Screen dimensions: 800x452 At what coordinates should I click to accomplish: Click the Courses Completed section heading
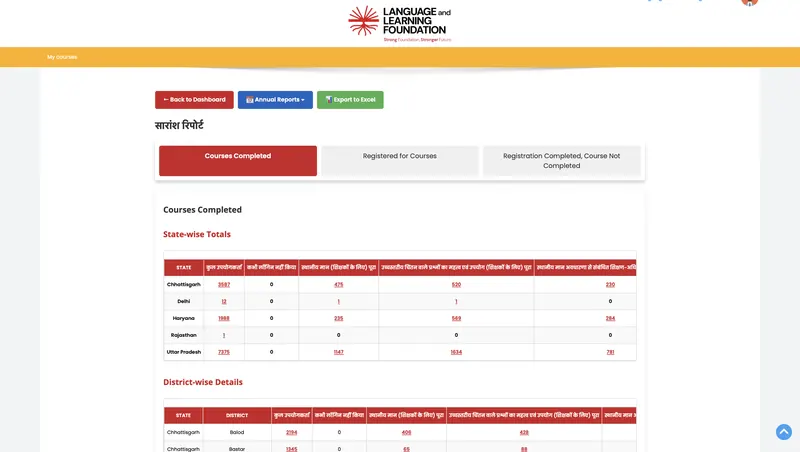(203, 210)
